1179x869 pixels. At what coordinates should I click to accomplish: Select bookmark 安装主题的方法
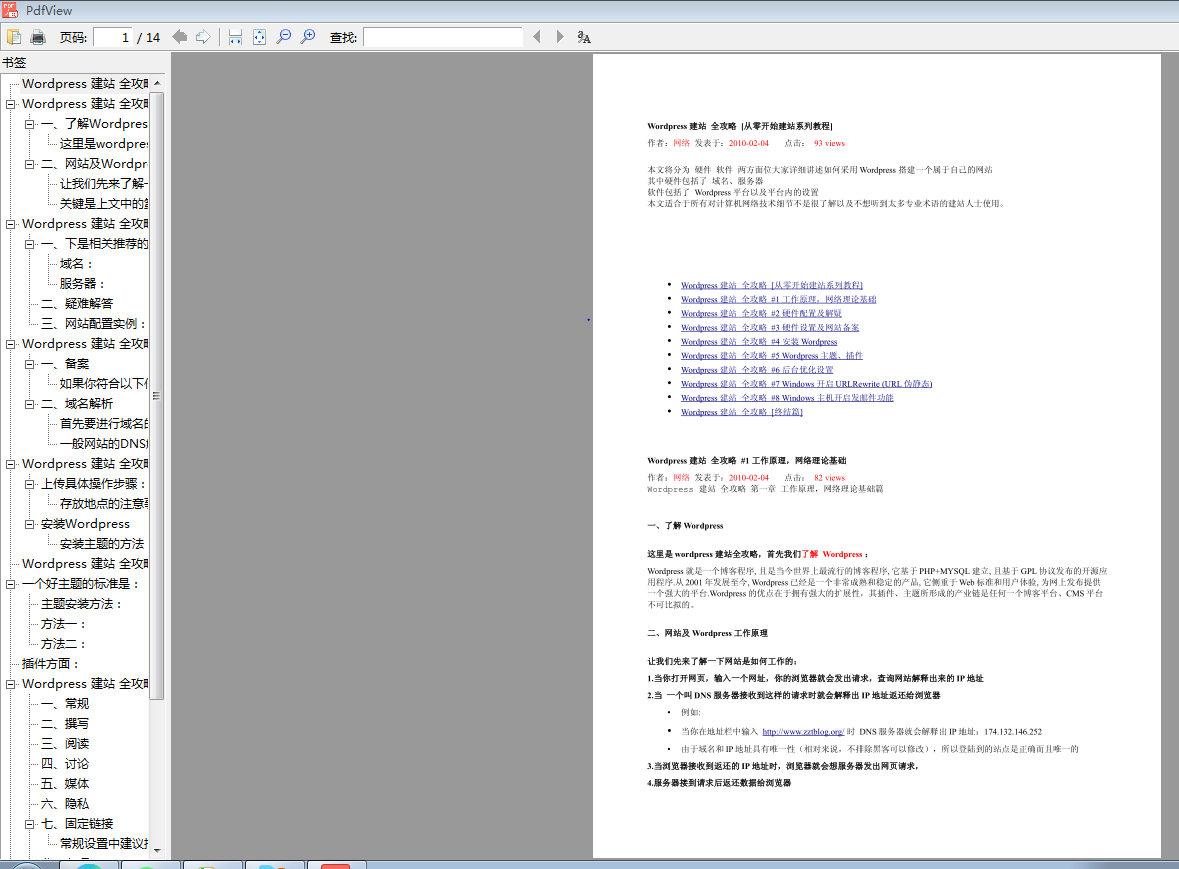coord(102,544)
